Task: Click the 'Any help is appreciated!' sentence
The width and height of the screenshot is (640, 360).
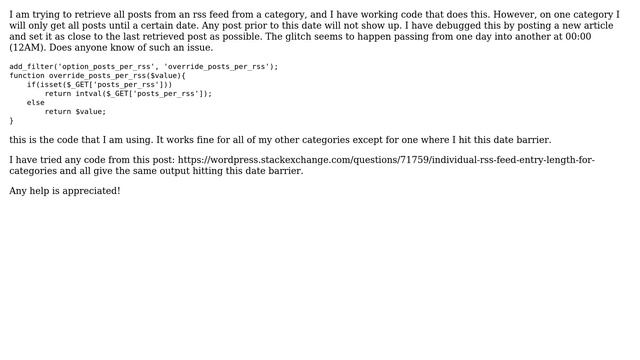Action: 64,191
